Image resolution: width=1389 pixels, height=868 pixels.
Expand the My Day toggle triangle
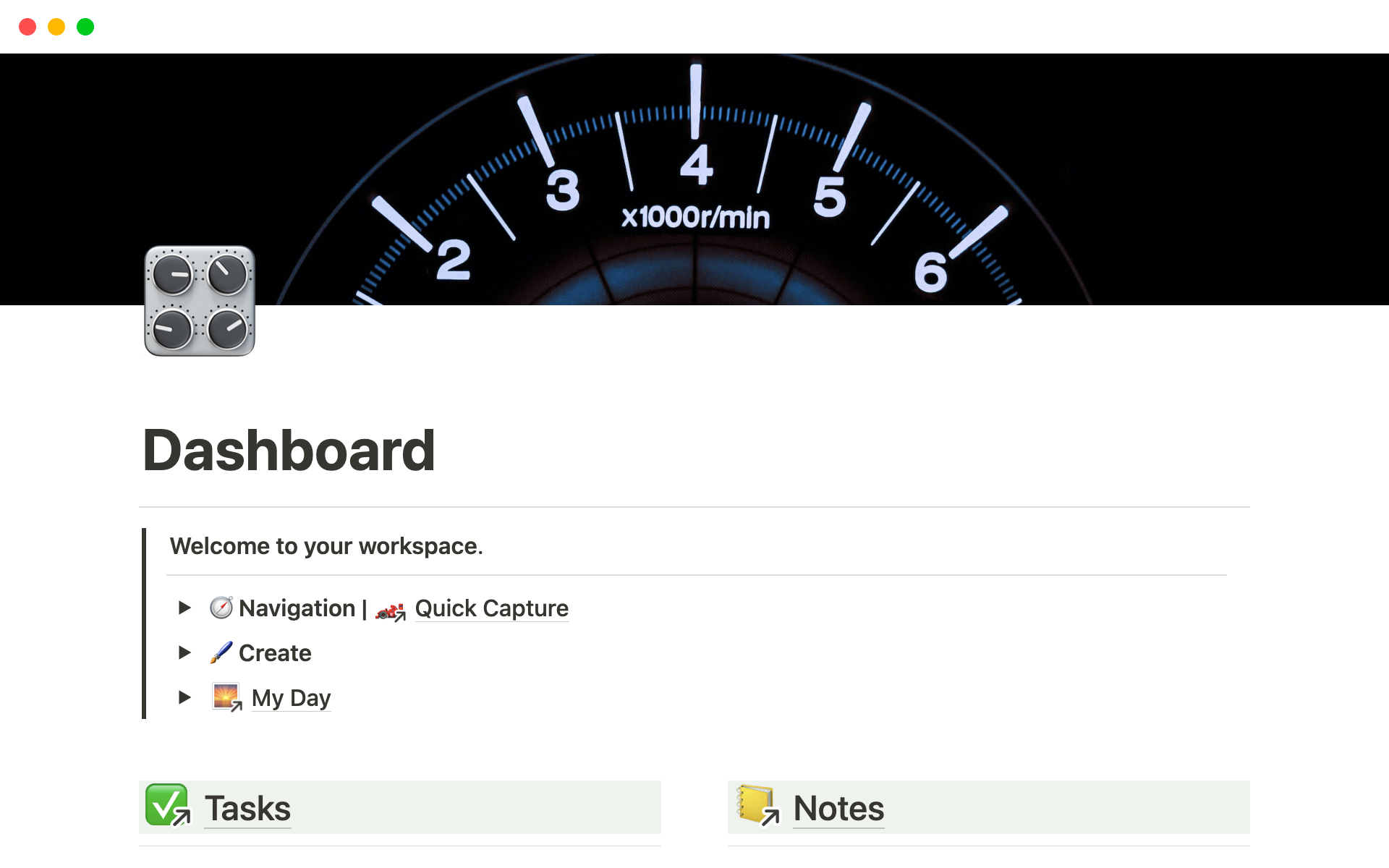coord(184,697)
